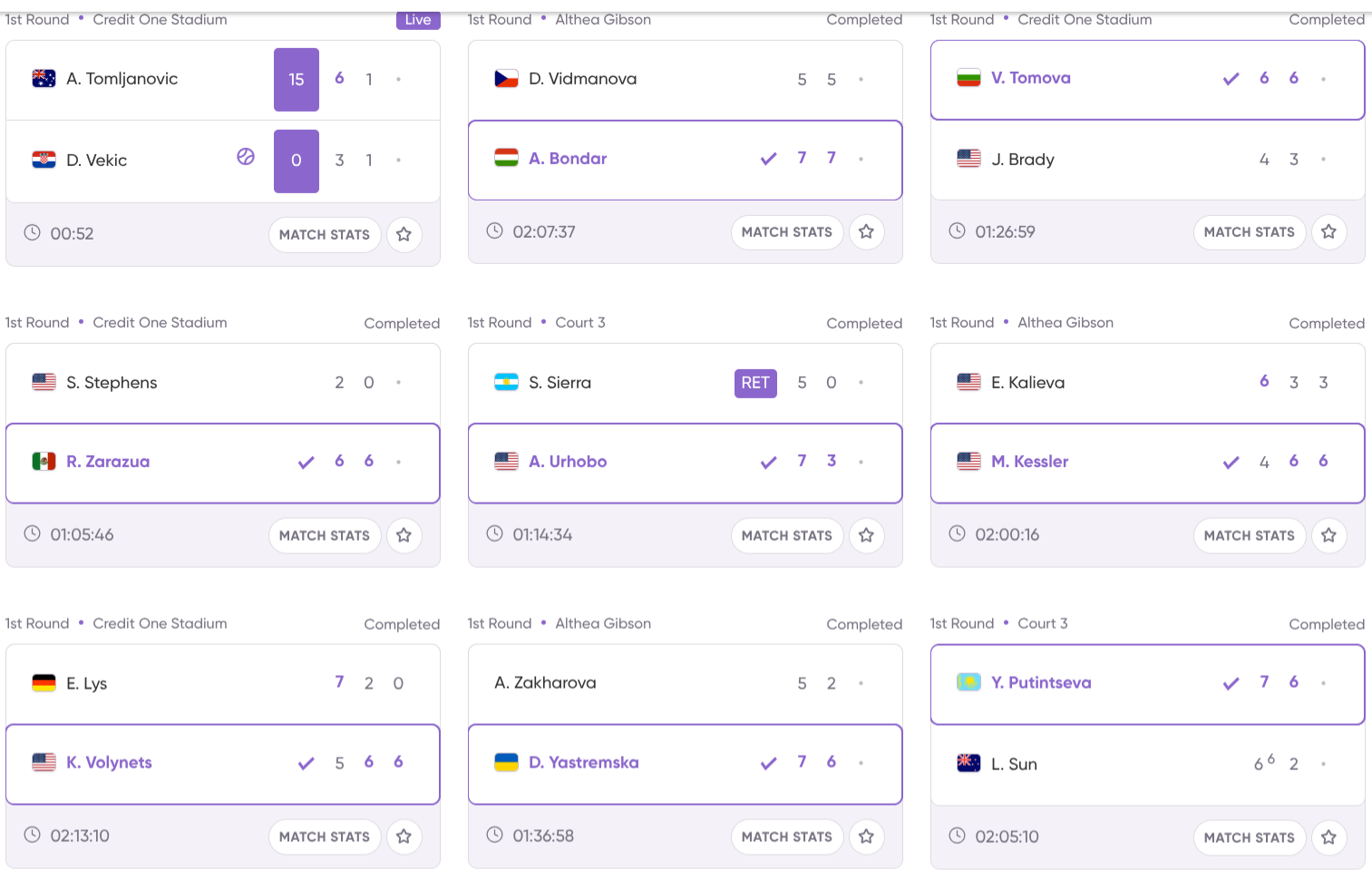Open Match Stats for Tomljanovic vs Vekic
1372x880 pixels.
point(324,234)
